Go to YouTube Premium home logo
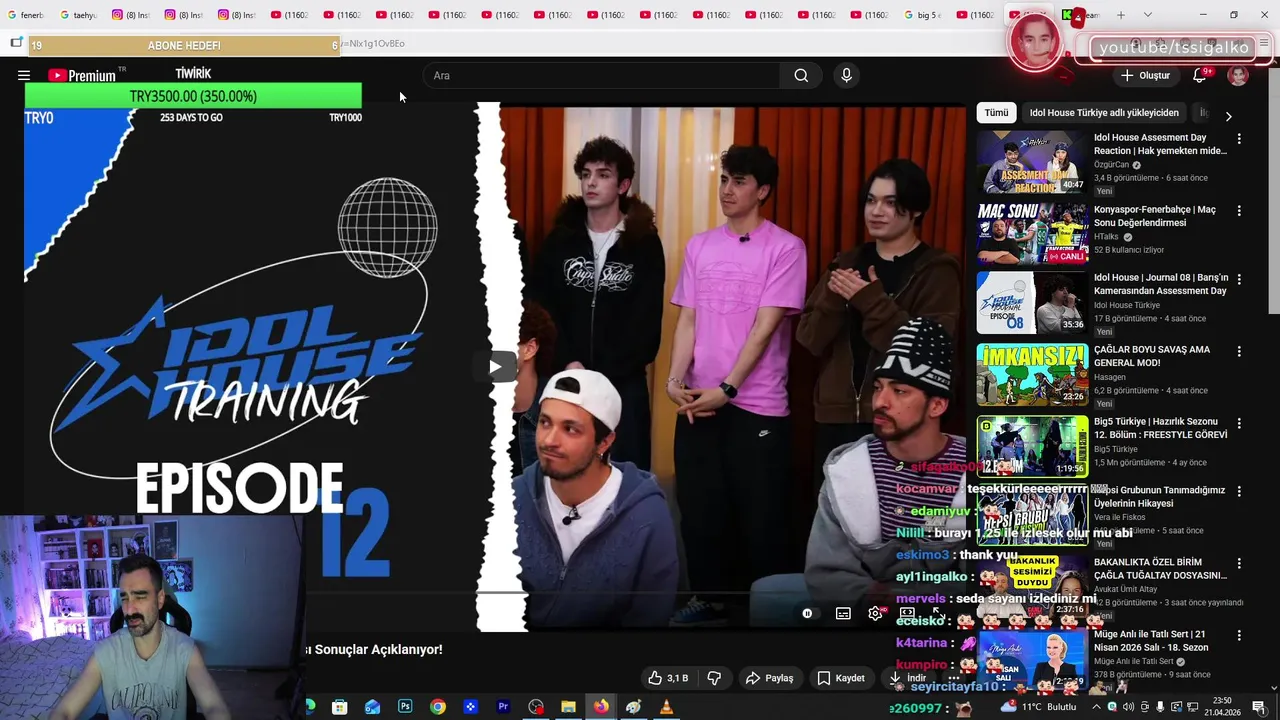This screenshot has width=1280, height=720. 82,75
